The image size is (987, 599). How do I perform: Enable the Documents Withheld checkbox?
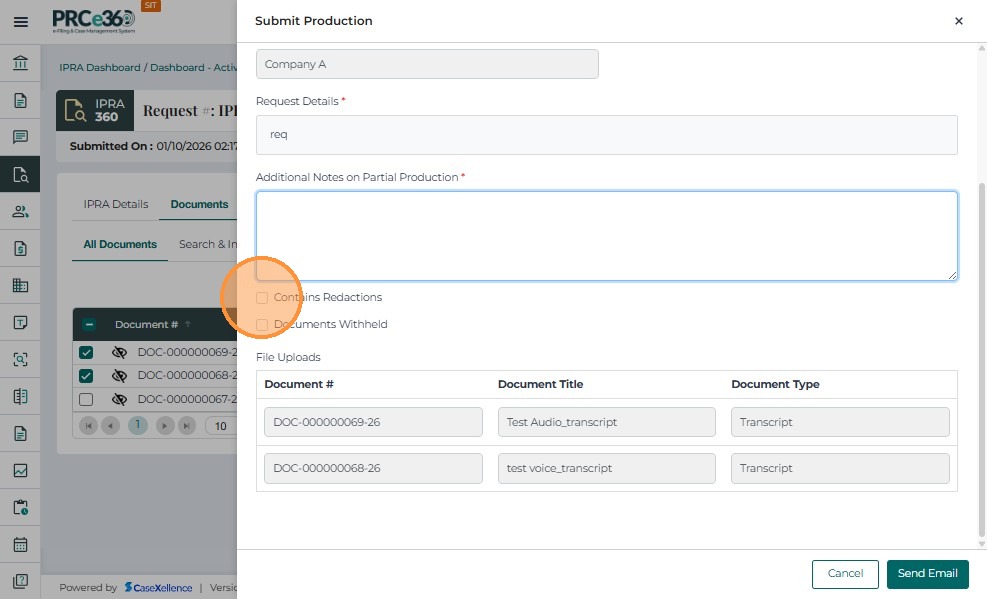[262, 325]
